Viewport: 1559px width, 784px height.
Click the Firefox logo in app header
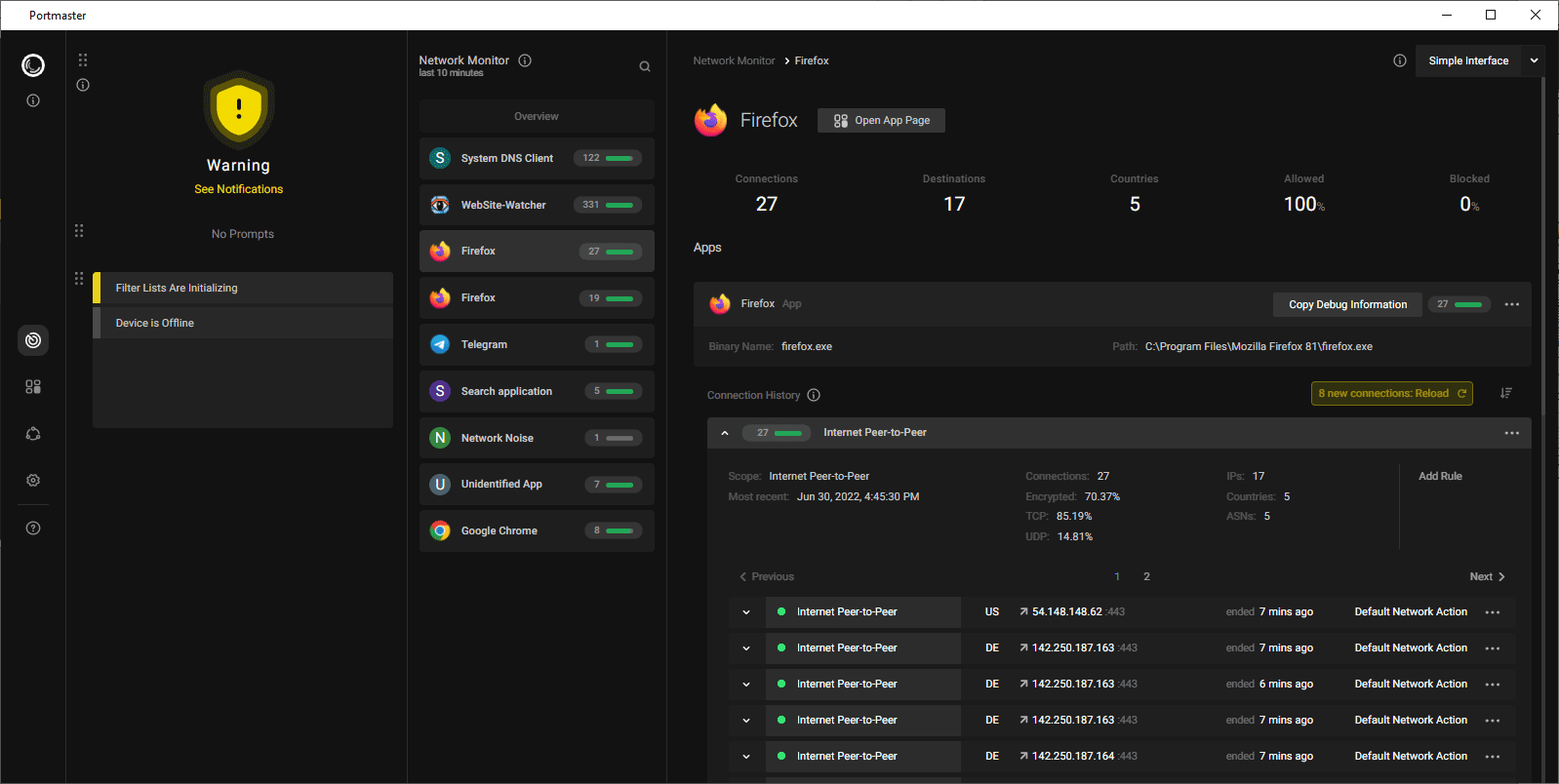[x=711, y=120]
